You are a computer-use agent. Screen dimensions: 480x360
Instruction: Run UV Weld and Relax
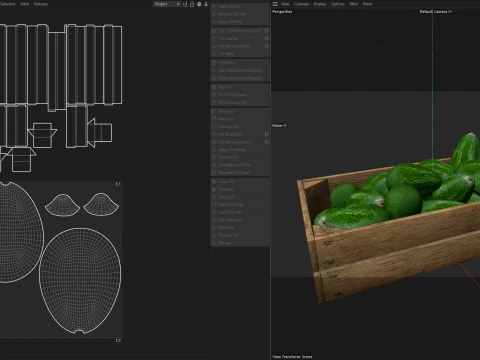(x=240, y=46)
